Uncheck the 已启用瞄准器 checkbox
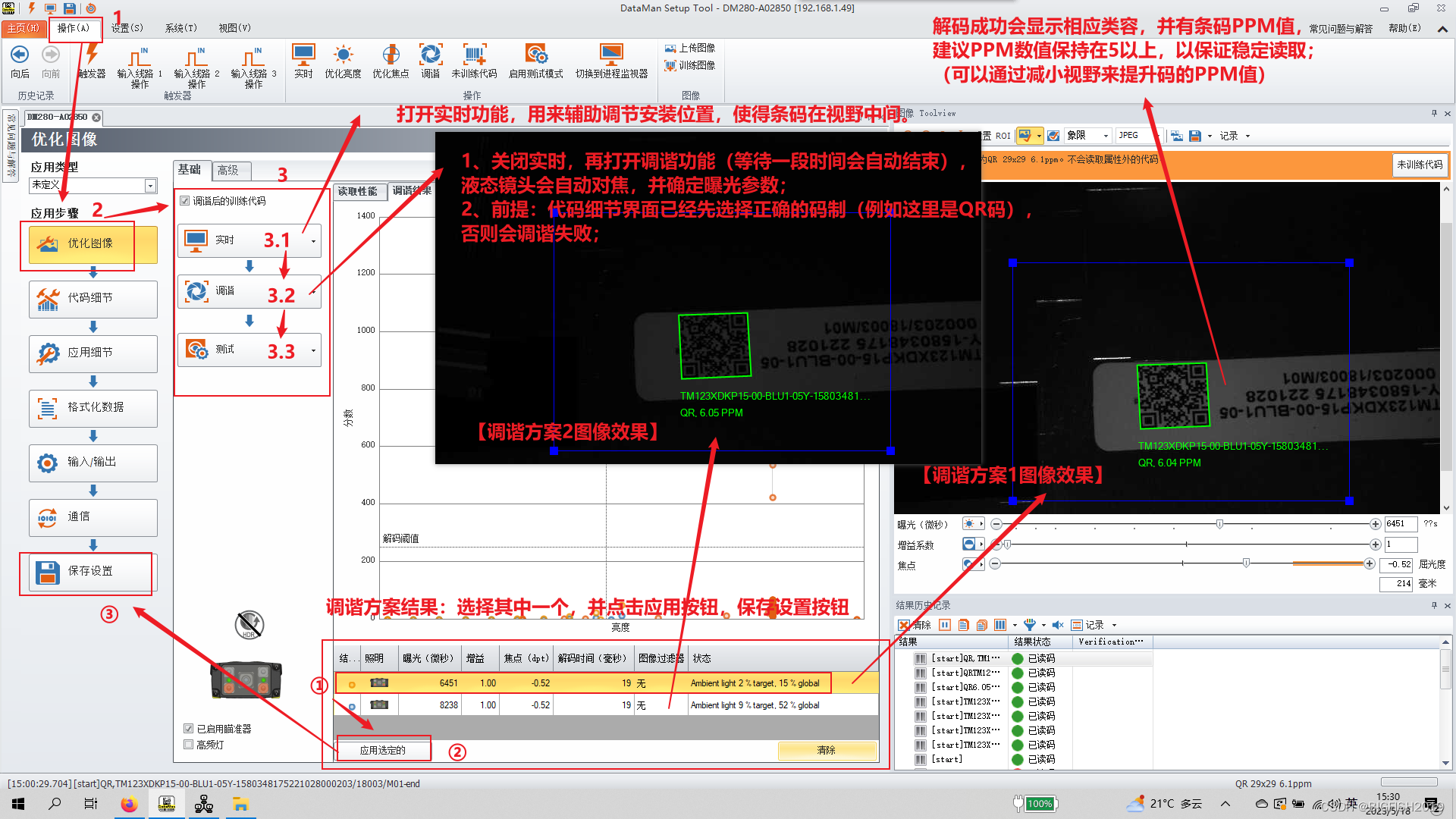This screenshot has width=1456, height=819. tap(188, 728)
